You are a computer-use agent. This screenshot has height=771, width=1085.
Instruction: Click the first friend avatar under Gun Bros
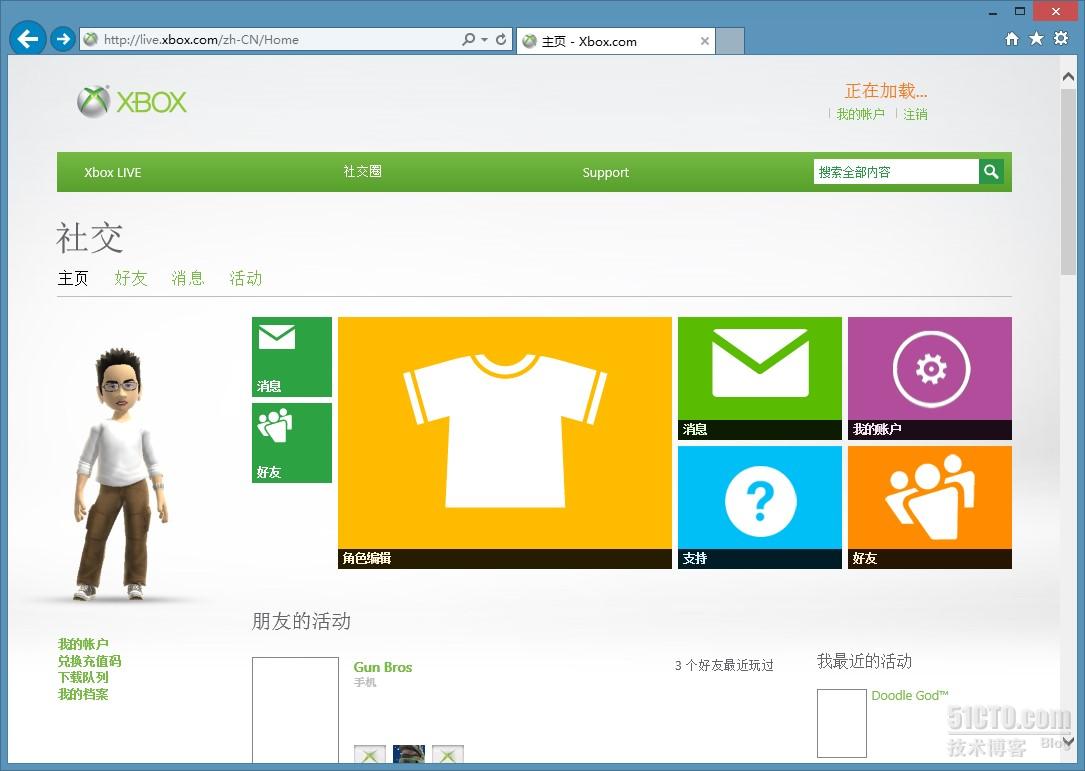[370, 754]
